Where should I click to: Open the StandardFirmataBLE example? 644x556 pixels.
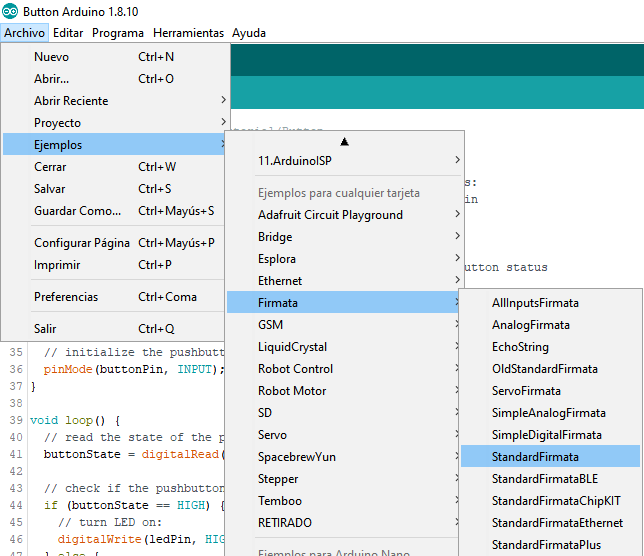click(550, 479)
